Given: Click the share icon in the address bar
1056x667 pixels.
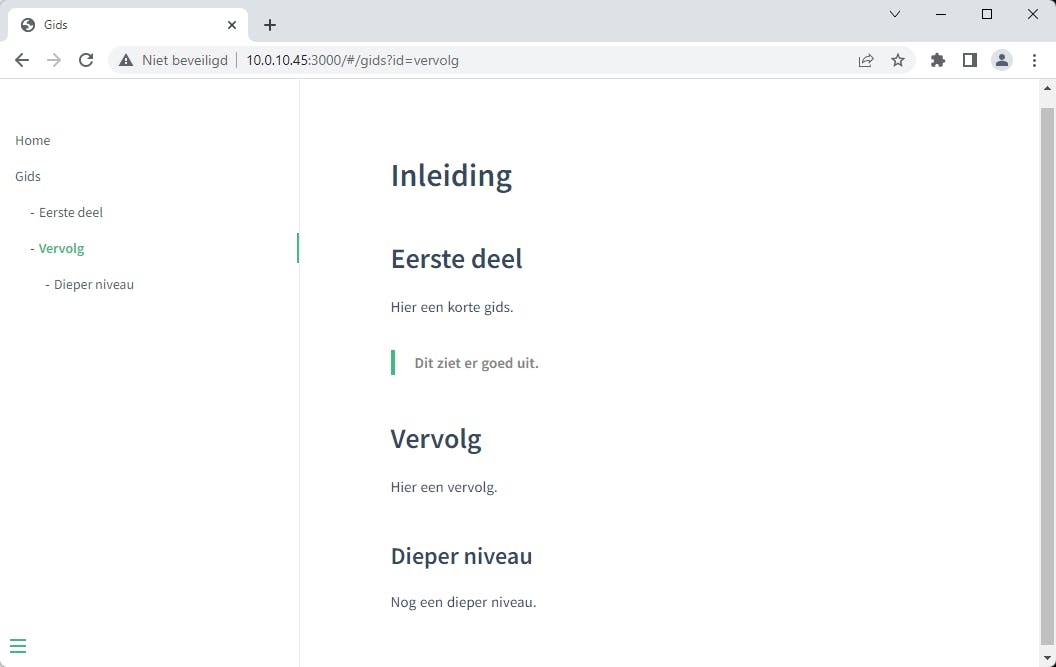Looking at the screenshot, I should coord(866,60).
